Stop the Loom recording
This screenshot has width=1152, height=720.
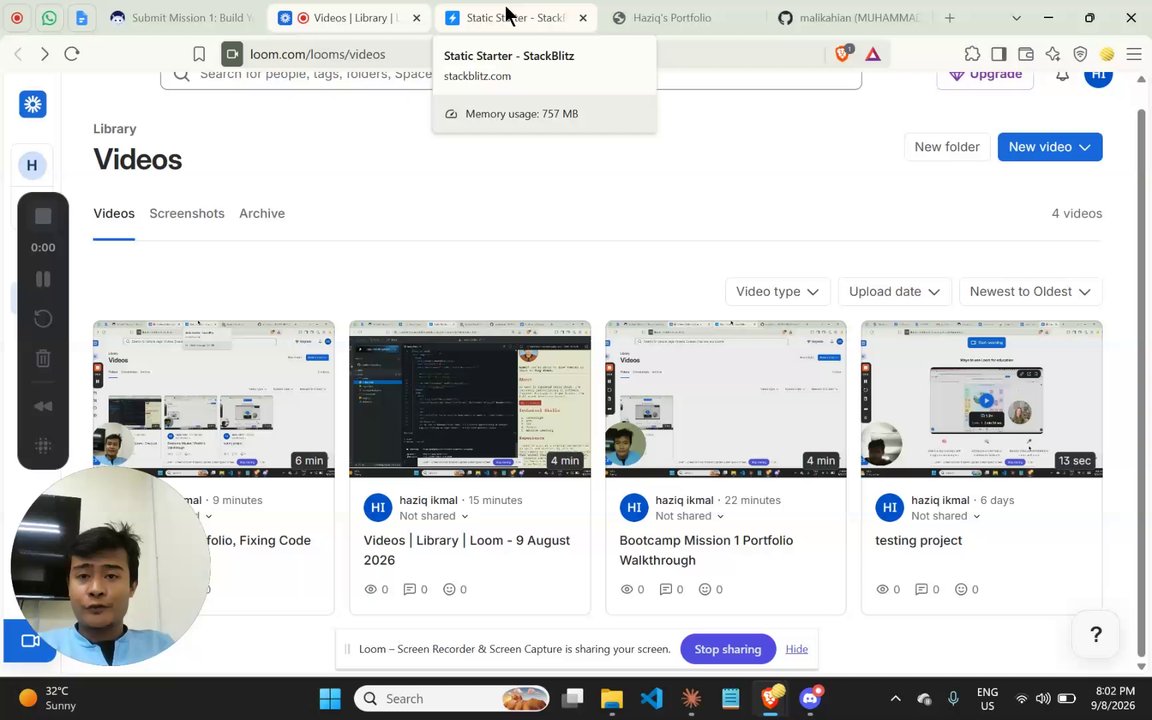43,216
